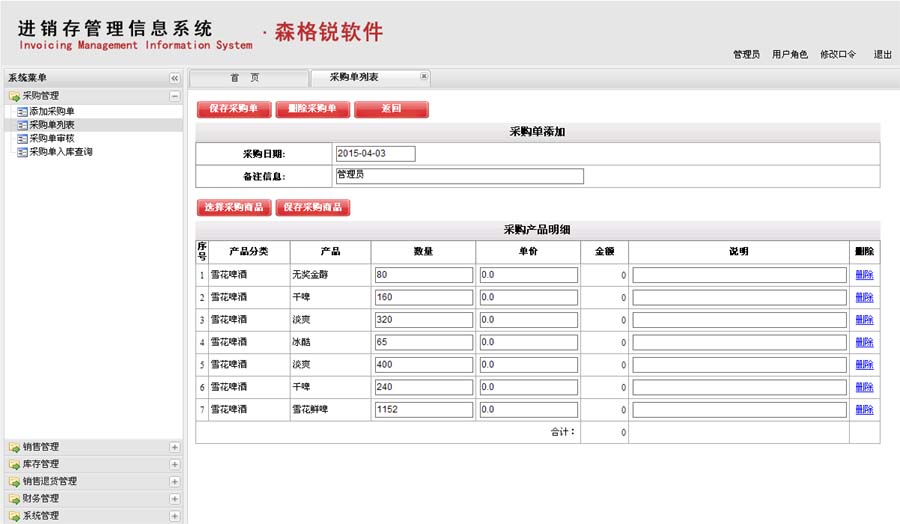Viewport: 900px width, 524px height.
Task: Click the 选择采购商品 button
Action: pos(233,207)
